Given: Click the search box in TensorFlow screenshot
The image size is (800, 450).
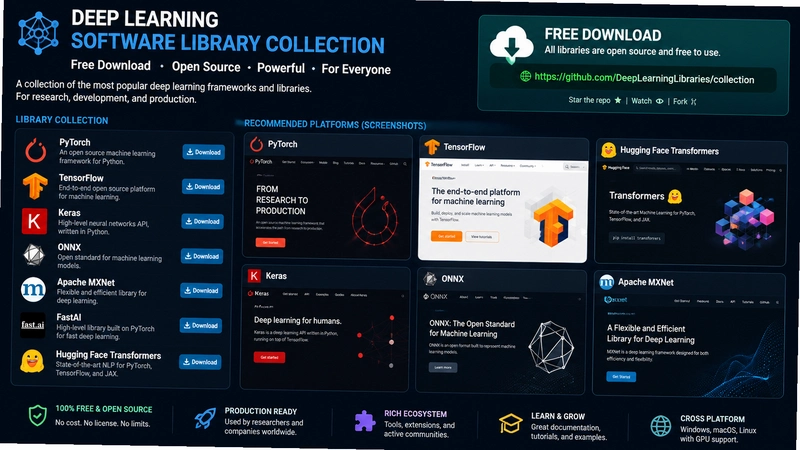Looking at the screenshot, I should click(572, 167).
